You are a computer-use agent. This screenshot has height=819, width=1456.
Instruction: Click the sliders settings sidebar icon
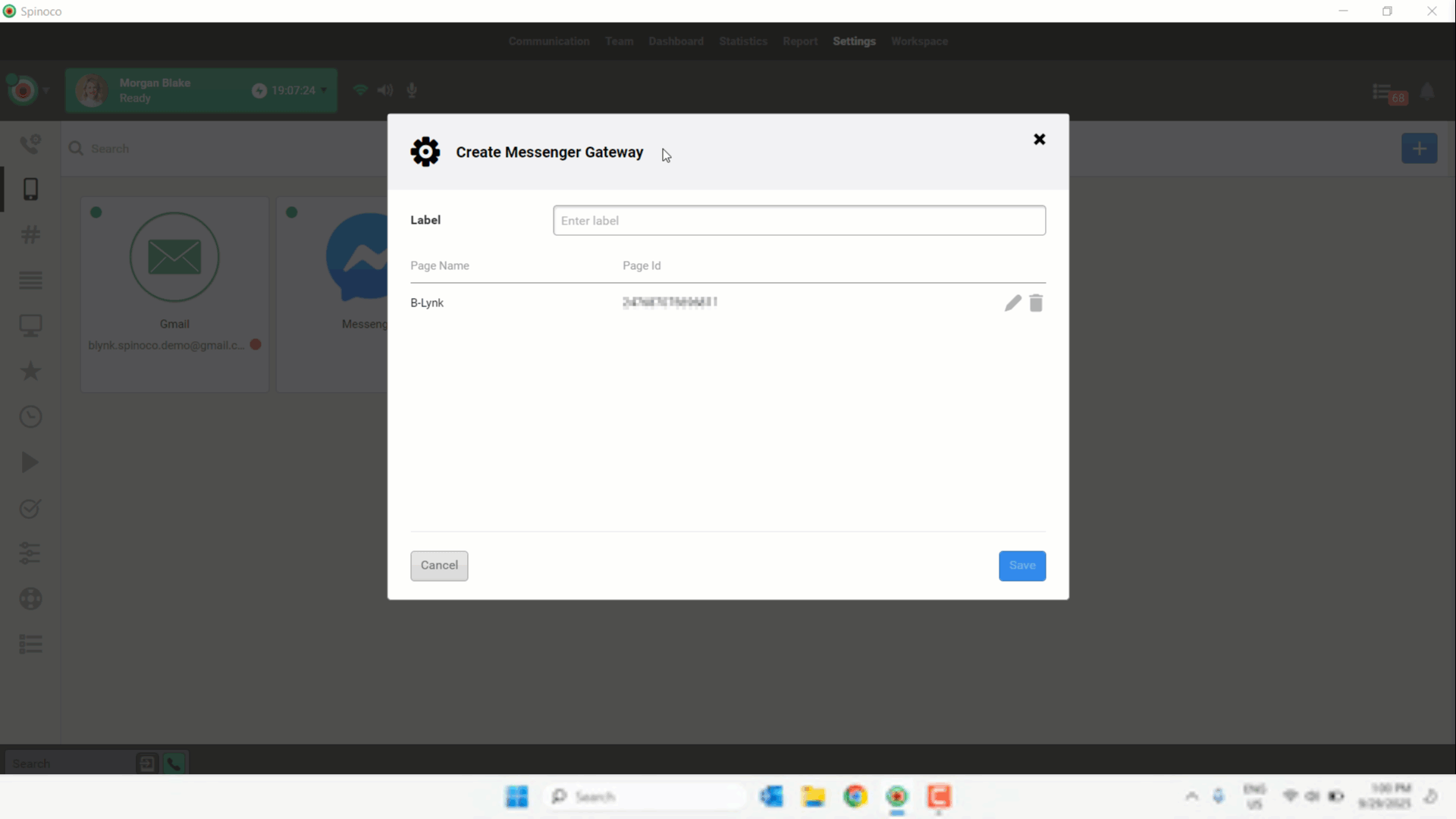tap(30, 554)
